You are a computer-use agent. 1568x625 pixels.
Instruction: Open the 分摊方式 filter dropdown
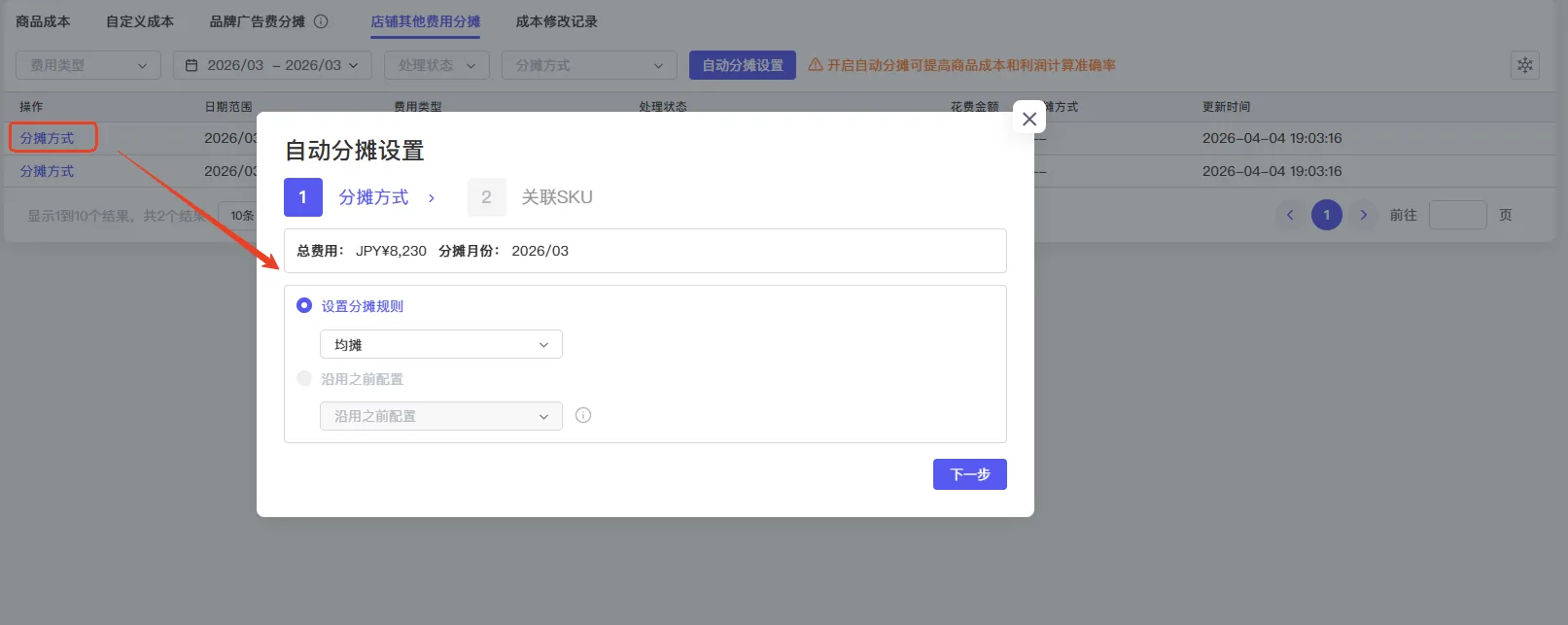589,65
